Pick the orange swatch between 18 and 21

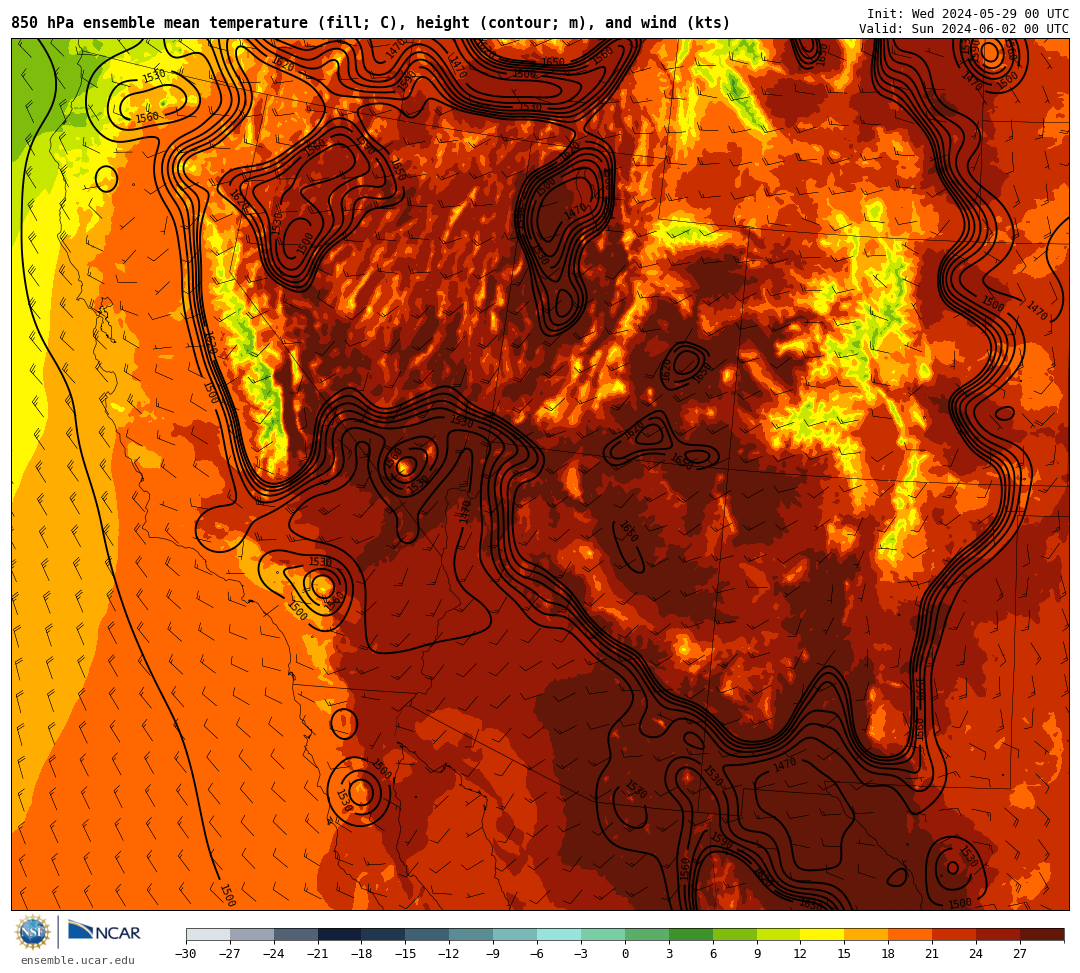910,934
